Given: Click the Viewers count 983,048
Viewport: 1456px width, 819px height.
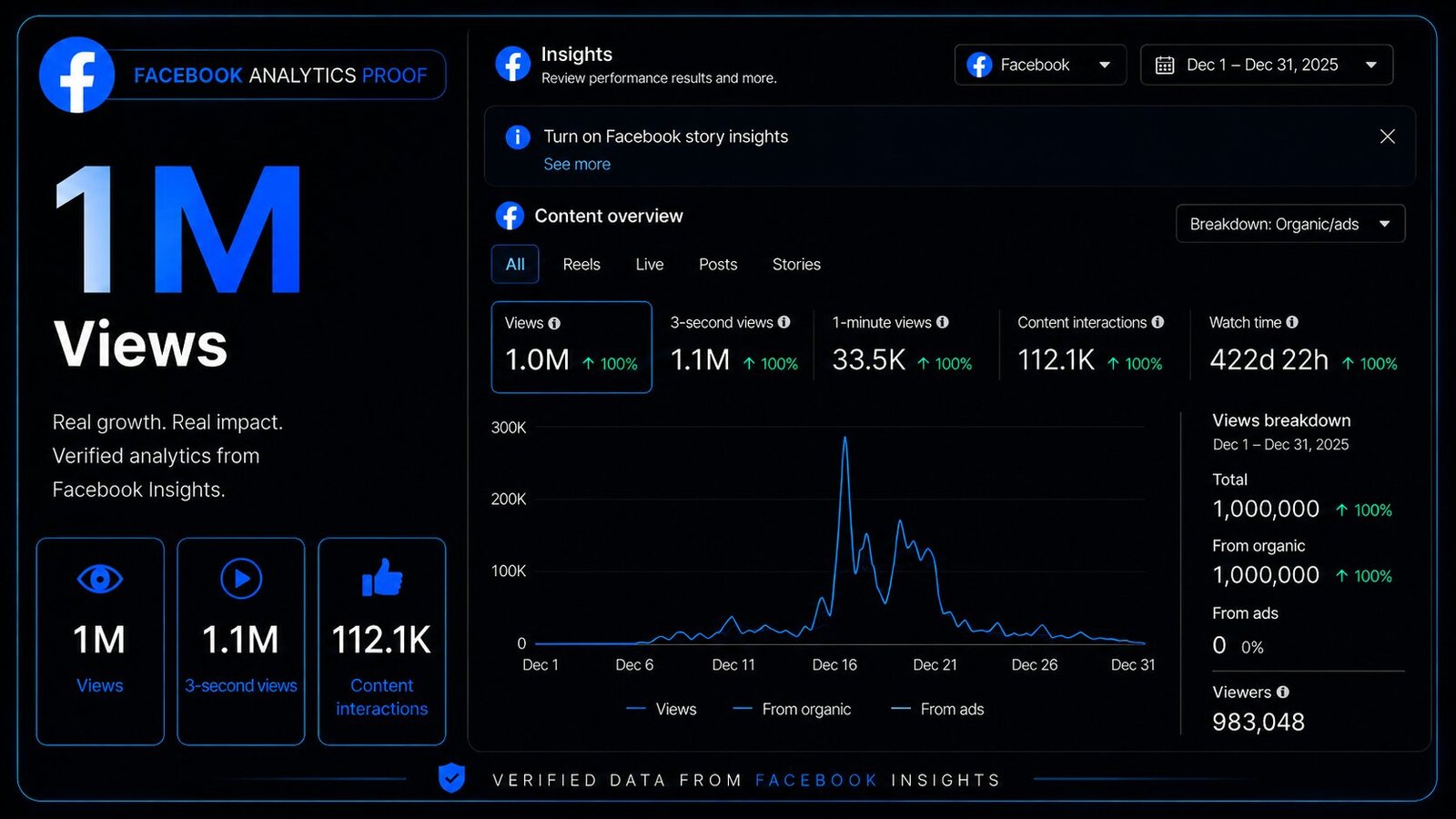Looking at the screenshot, I should coord(1259,723).
